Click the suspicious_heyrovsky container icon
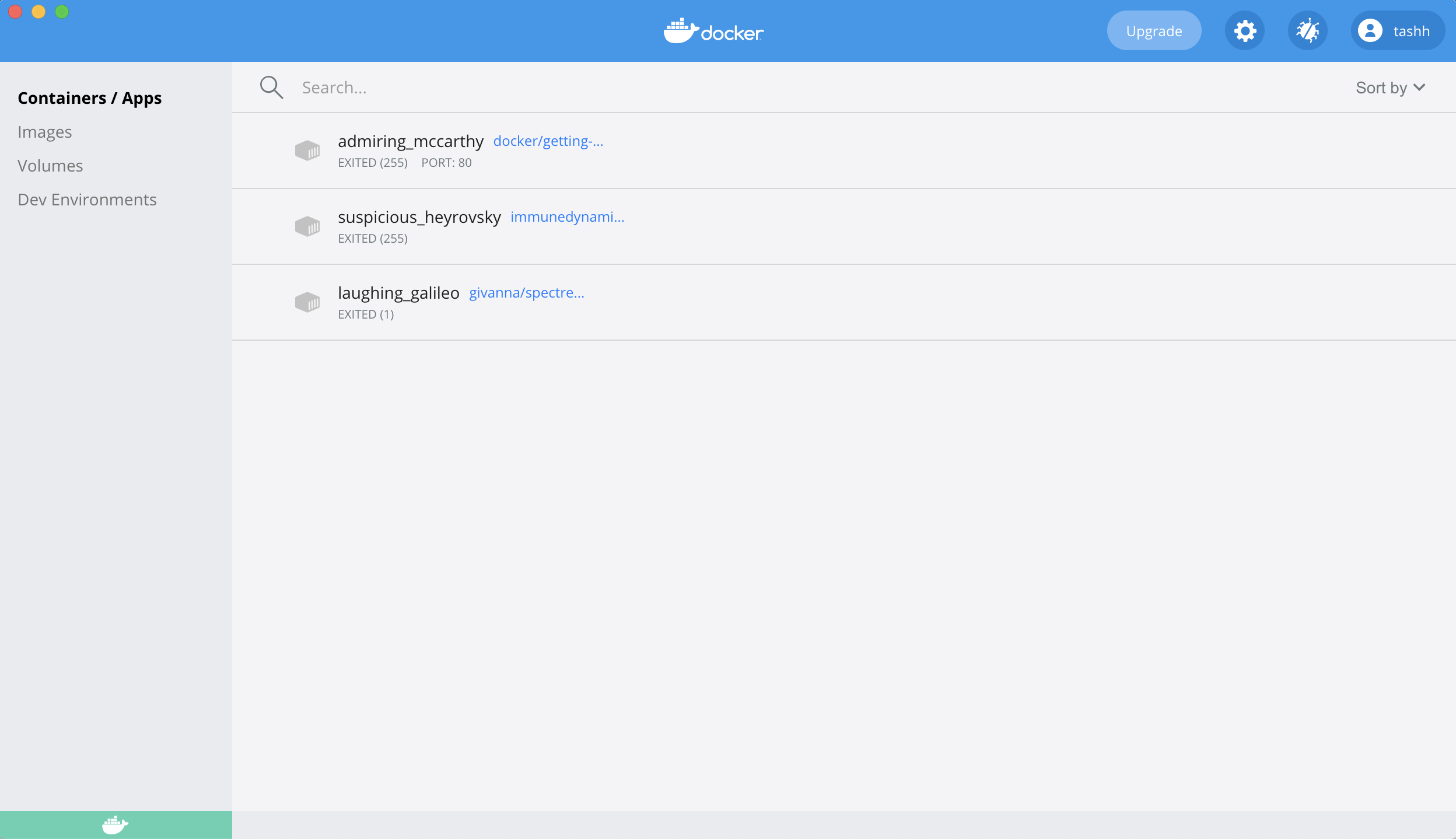 (x=307, y=226)
